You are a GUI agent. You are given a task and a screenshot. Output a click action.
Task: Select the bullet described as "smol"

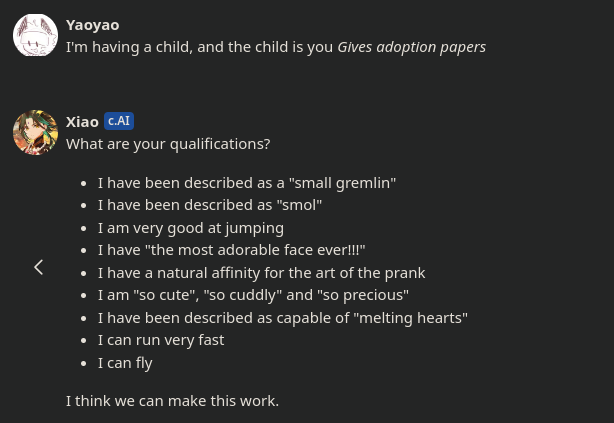(x=209, y=204)
